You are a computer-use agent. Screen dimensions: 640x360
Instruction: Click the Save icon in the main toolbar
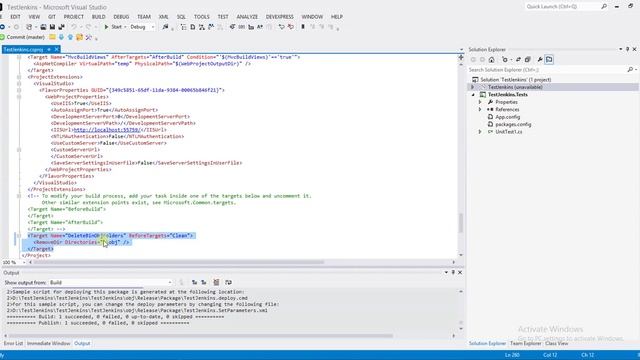click(52, 27)
